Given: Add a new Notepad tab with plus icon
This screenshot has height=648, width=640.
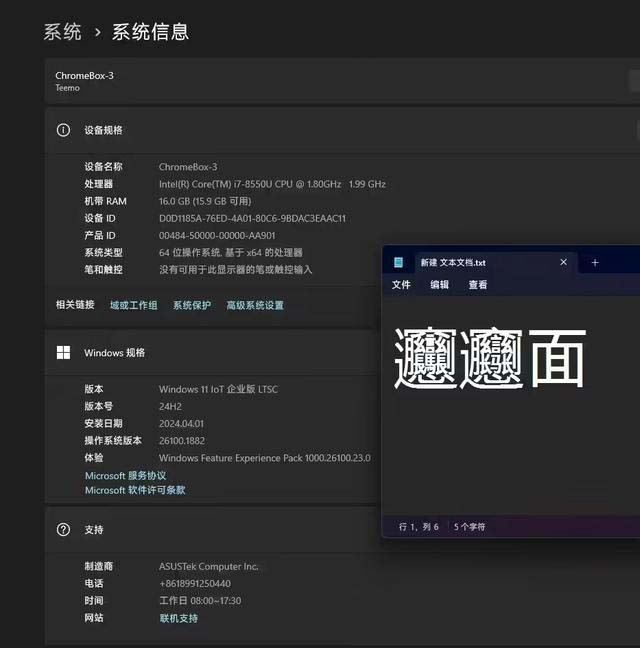Looking at the screenshot, I should coord(595,262).
